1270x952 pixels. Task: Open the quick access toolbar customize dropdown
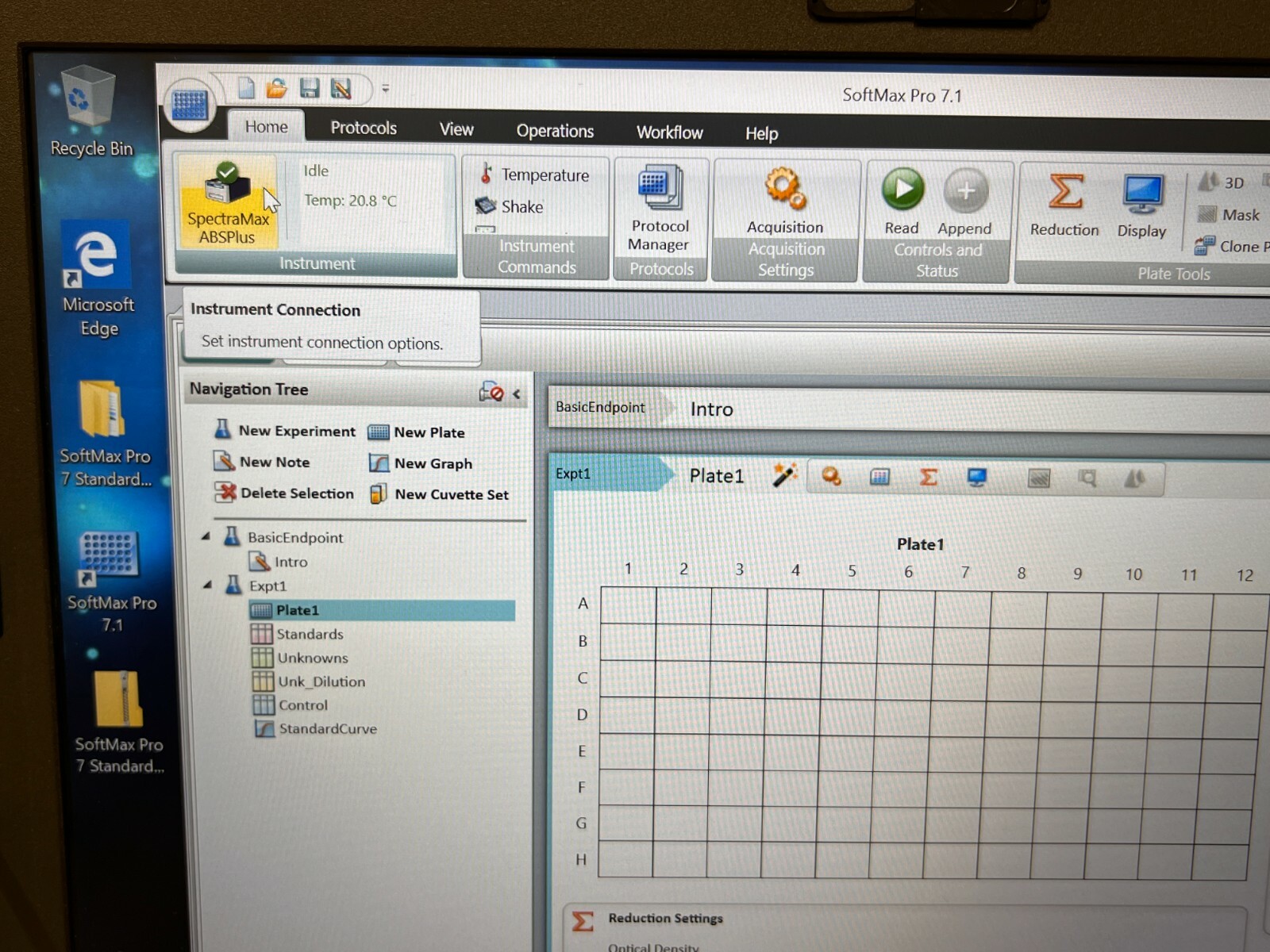click(x=385, y=88)
